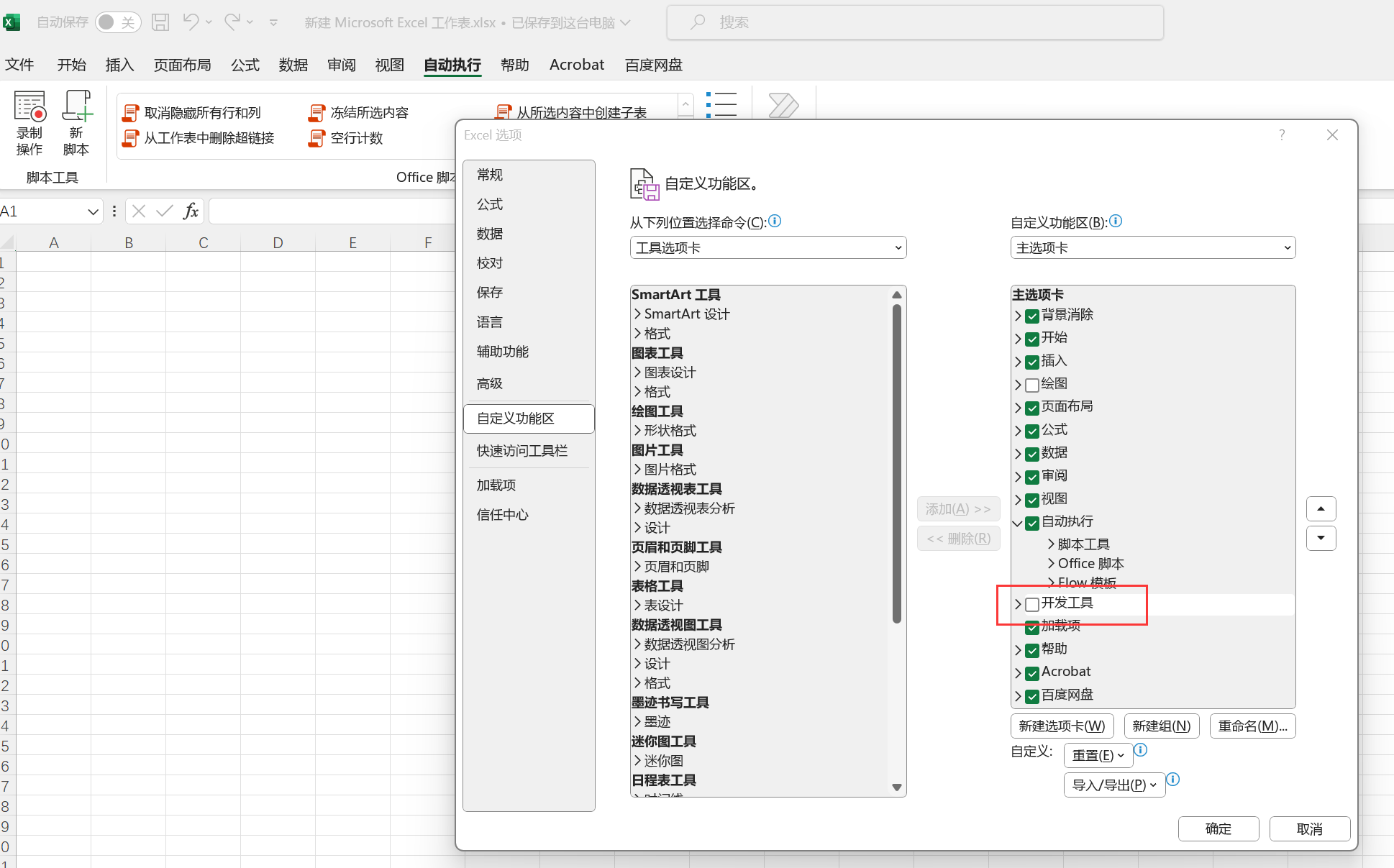The image size is (1394, 868).
Task: Open the 导入/导出(P) dropdown button
Action: point(1114,785)
